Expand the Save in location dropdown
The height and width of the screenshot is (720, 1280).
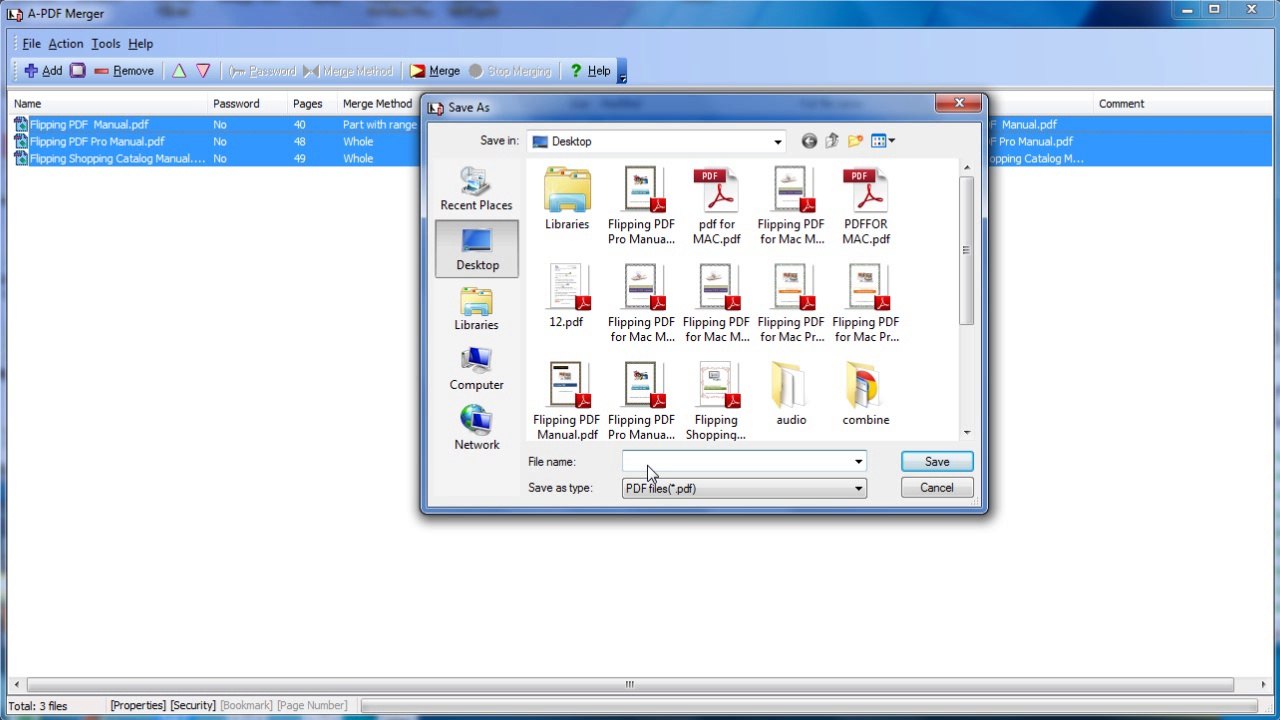(x=777, y=142)
